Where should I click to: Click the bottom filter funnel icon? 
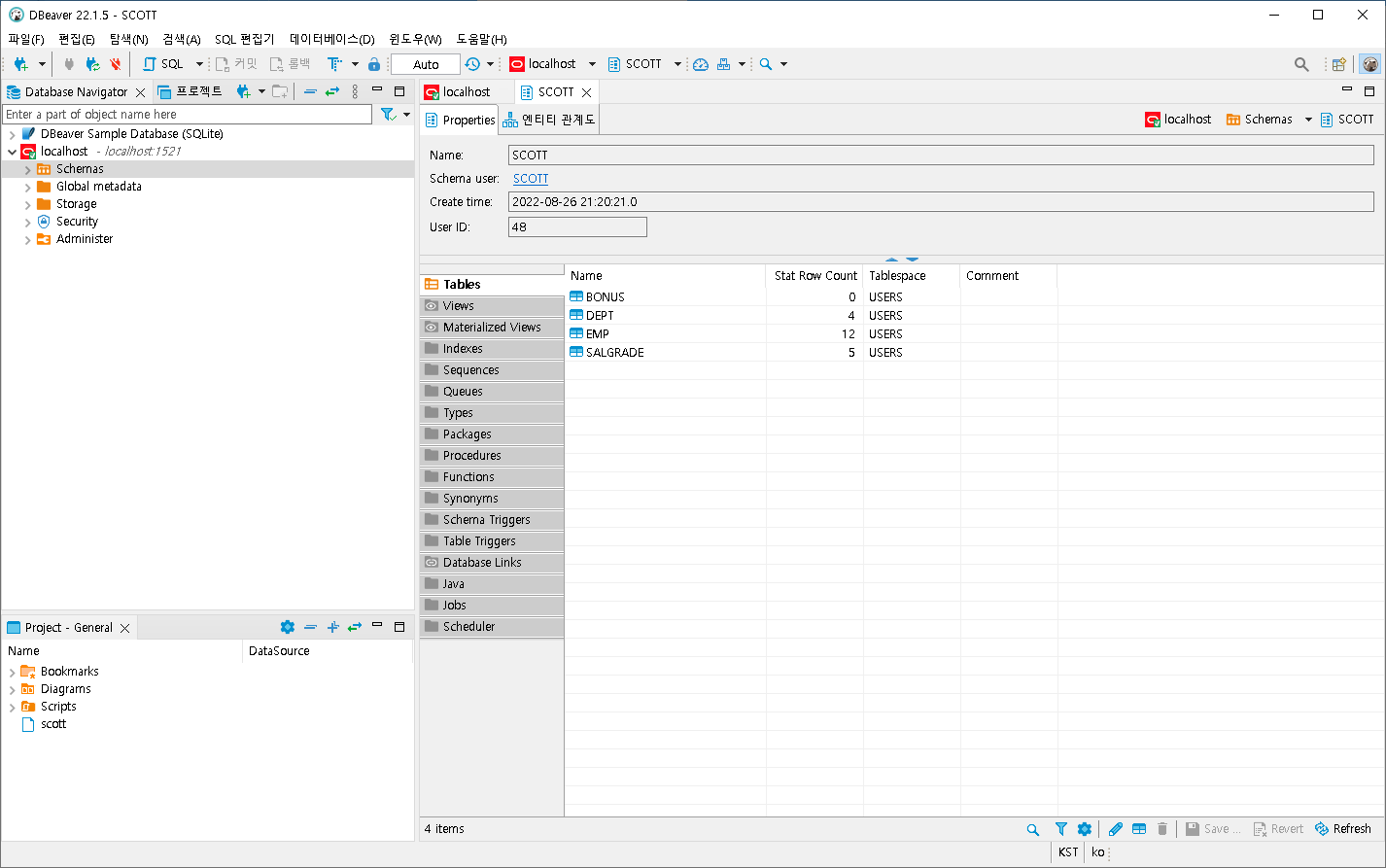point(1060,829)
